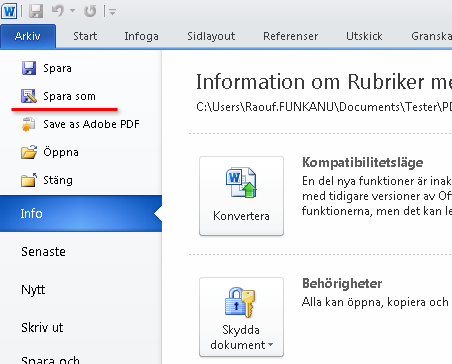Switch to the Infoga ribbon tab
The image size is (452, 364).
click(141, 36)
